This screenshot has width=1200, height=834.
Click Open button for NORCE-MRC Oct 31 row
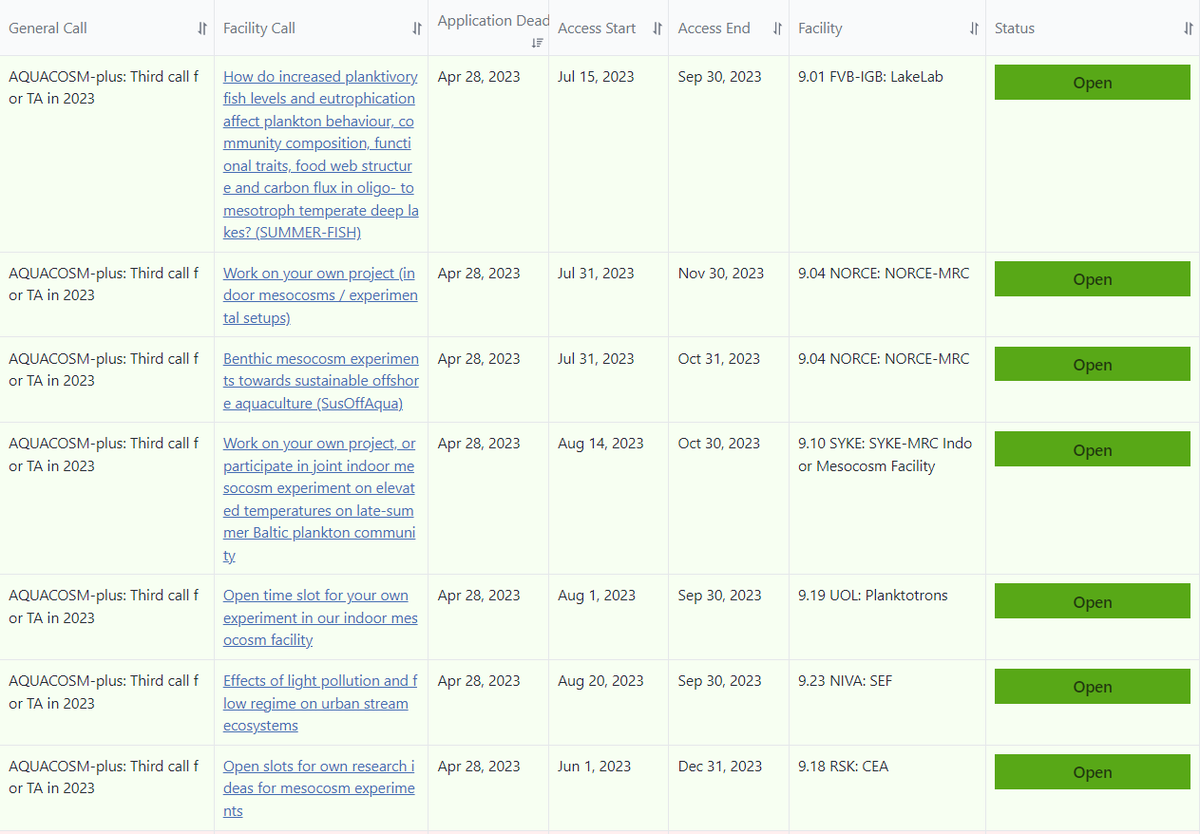1092,365
